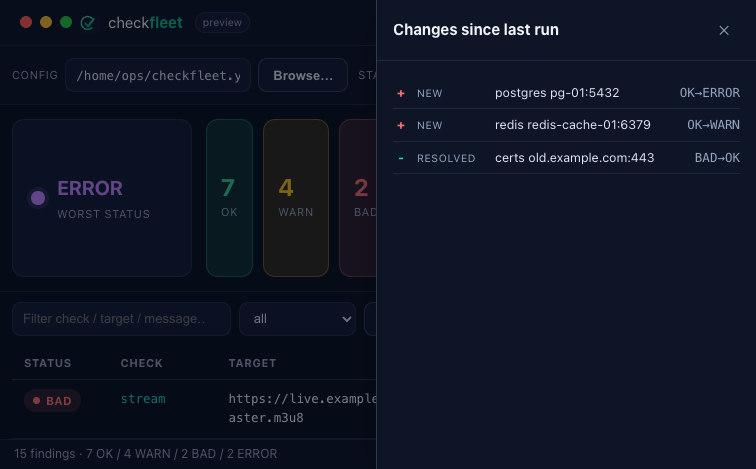The height and width of the screenshot is (469, 756).
Task: Click the green window maximize dot
Action: [66, 22]
